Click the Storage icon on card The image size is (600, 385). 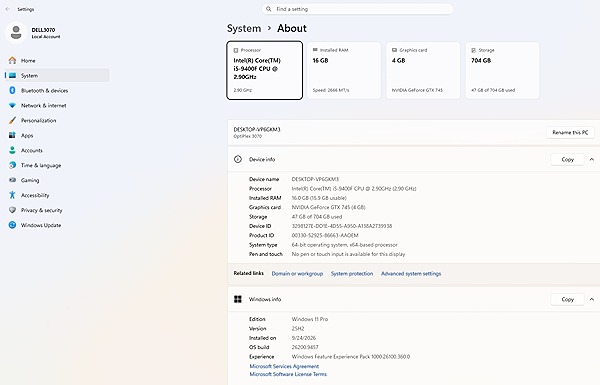[473, 50]
